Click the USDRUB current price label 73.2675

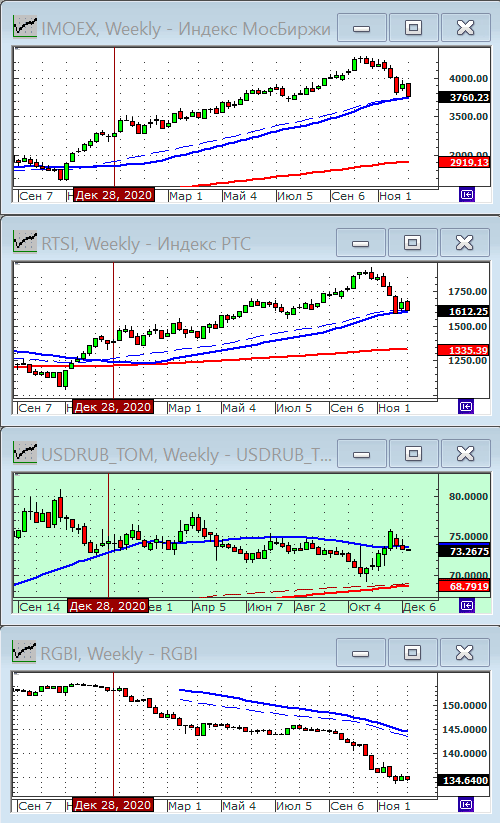point(464,551)
